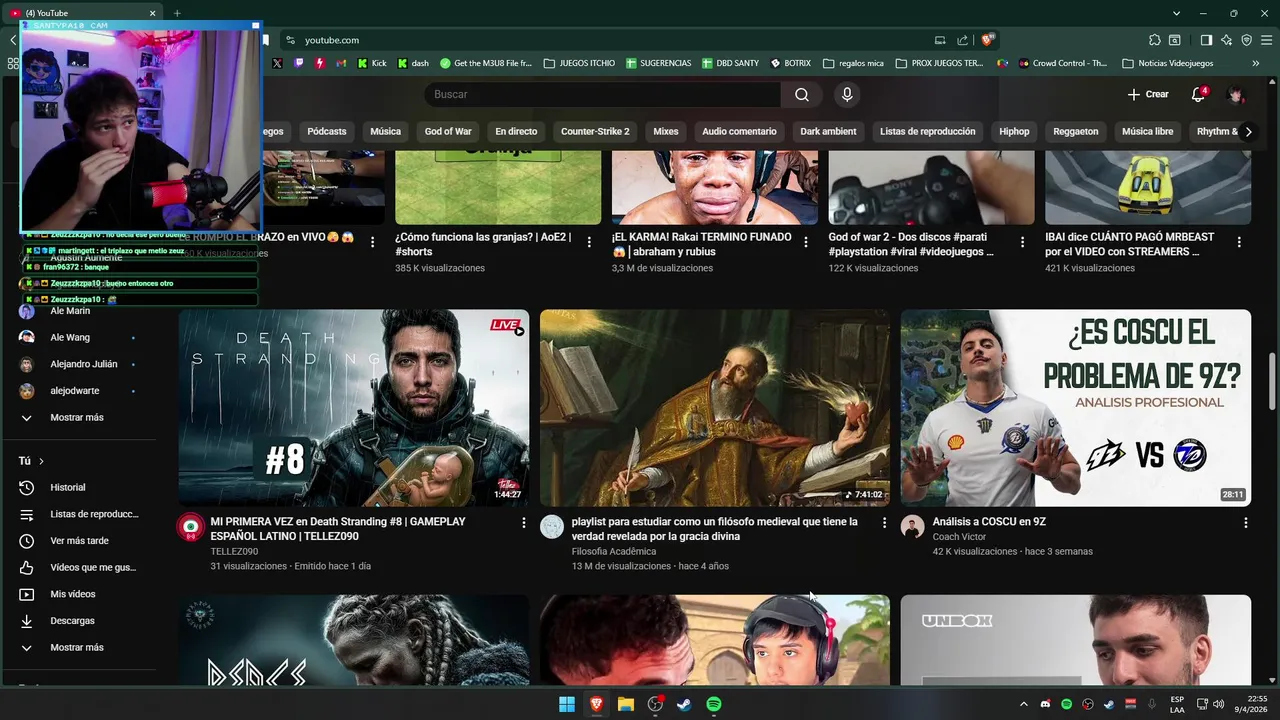The height and width of the screenshot is (720, 1280).
Task: Select the Música filter chip
Action: click(385, 131)
